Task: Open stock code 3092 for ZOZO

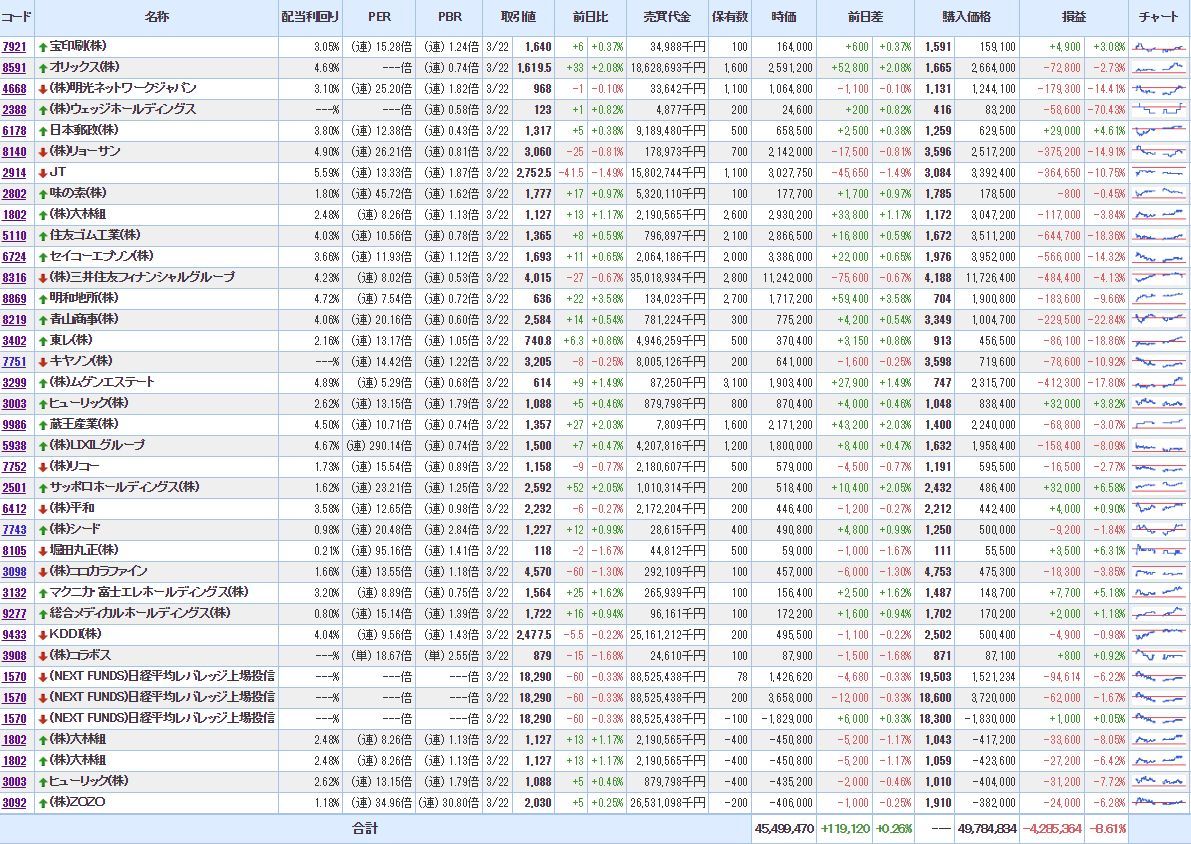Action: (x=14, y=802)
